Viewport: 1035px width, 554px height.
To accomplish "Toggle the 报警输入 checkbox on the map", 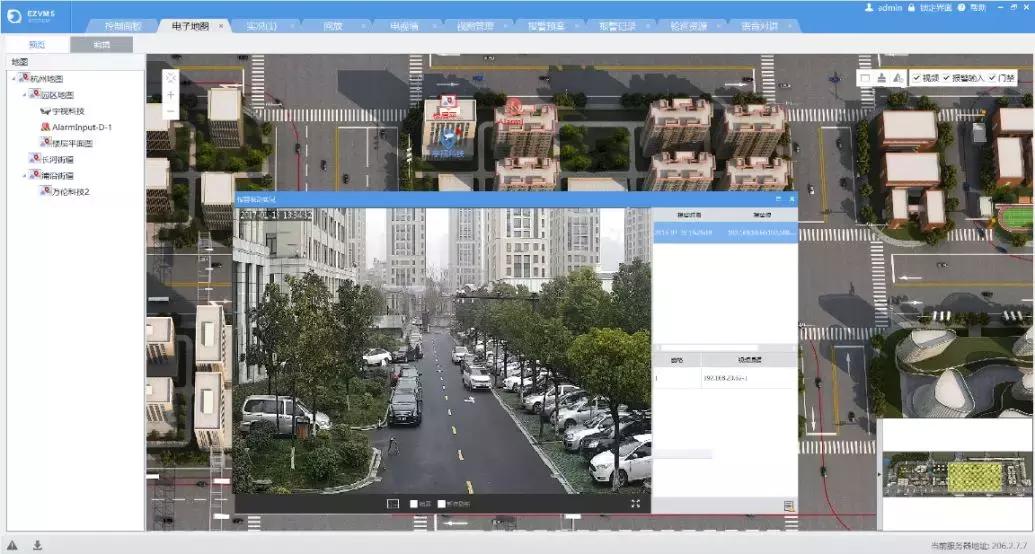I will coord(946,78).
